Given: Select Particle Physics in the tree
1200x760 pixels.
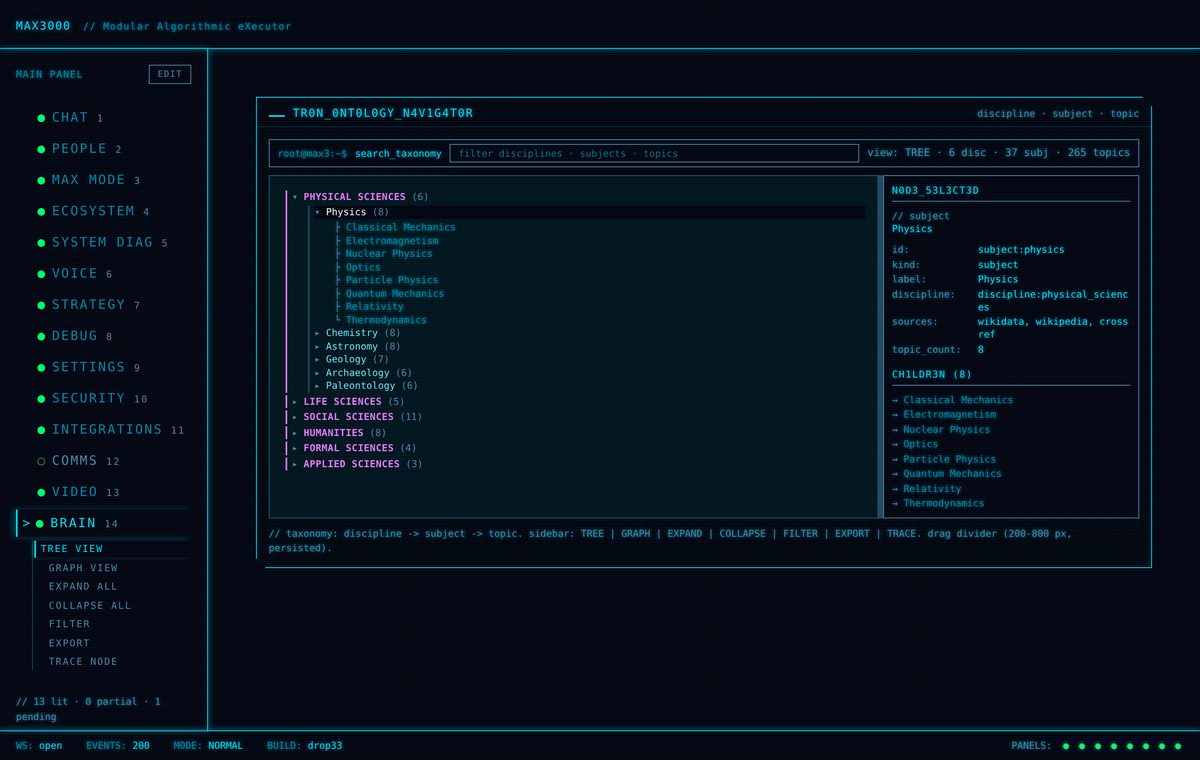Looking at the screenshot, I should click(x=391, y=280).
